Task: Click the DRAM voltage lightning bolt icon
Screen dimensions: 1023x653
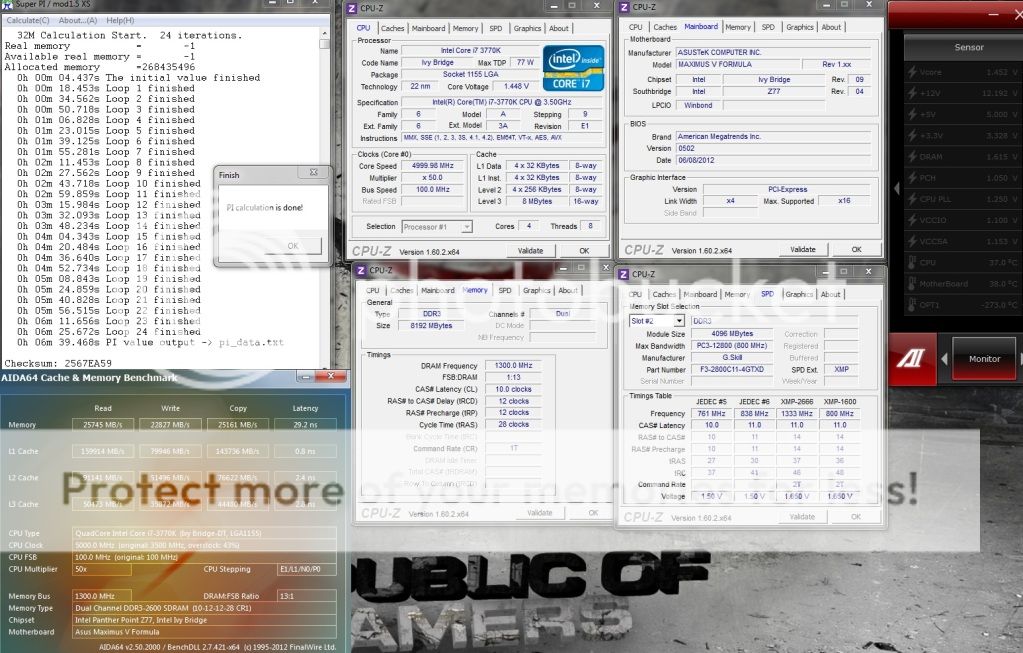Action: tap(911, 157)
